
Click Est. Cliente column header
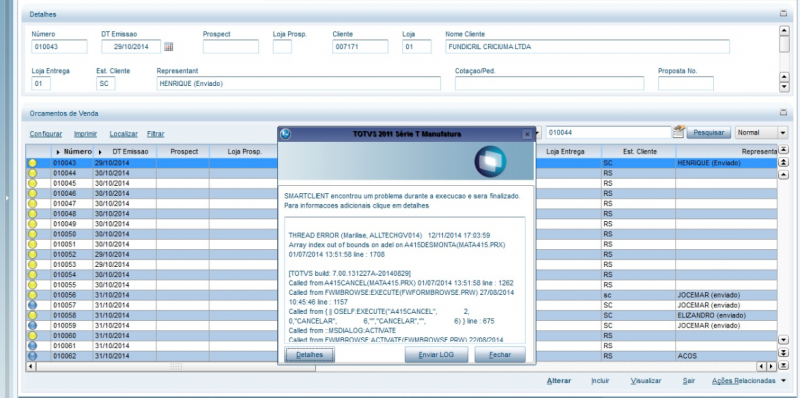coord(639,152)
